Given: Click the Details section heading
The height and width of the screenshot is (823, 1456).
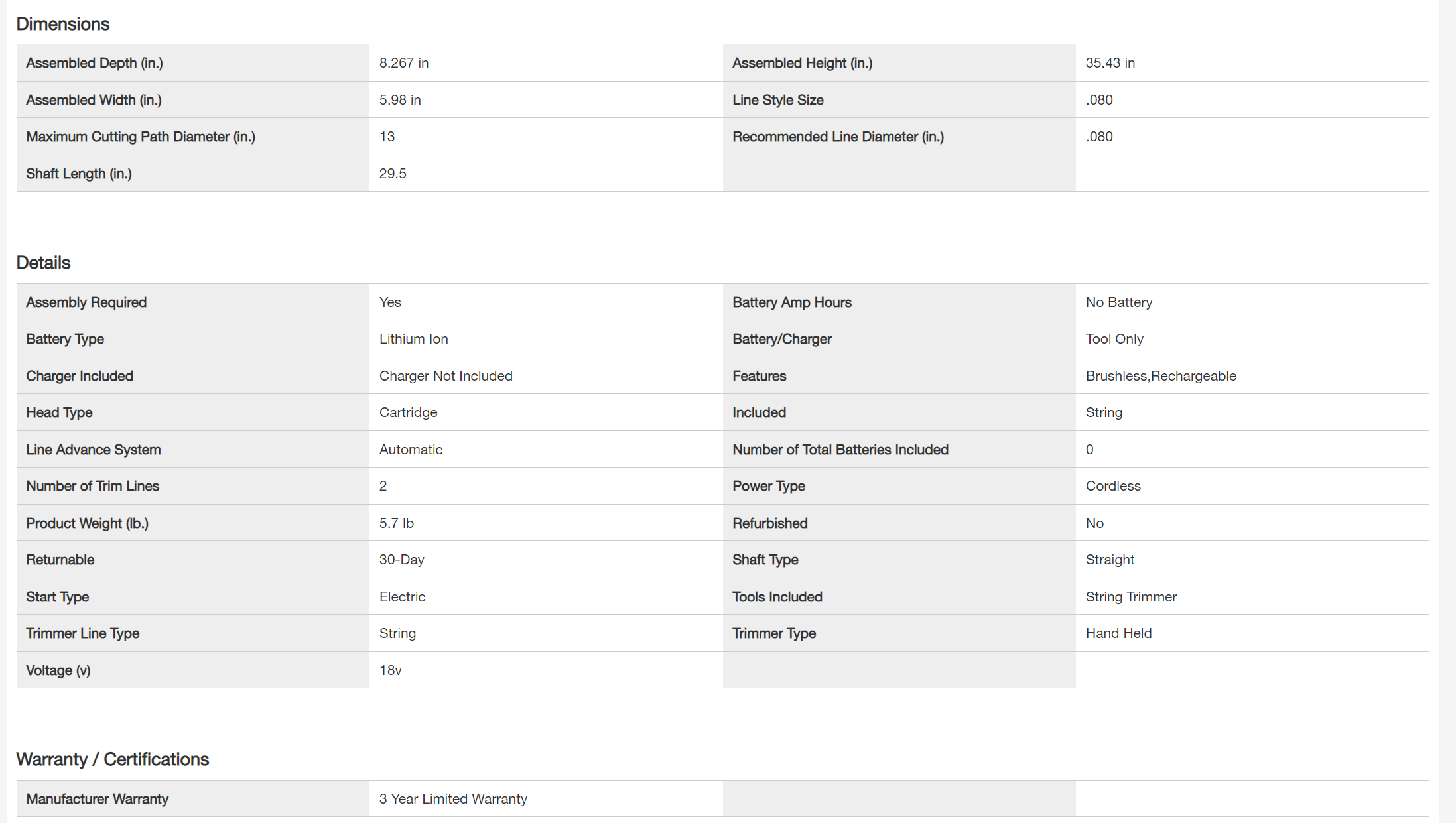Looking at the screenshot, I should [43, 263].
